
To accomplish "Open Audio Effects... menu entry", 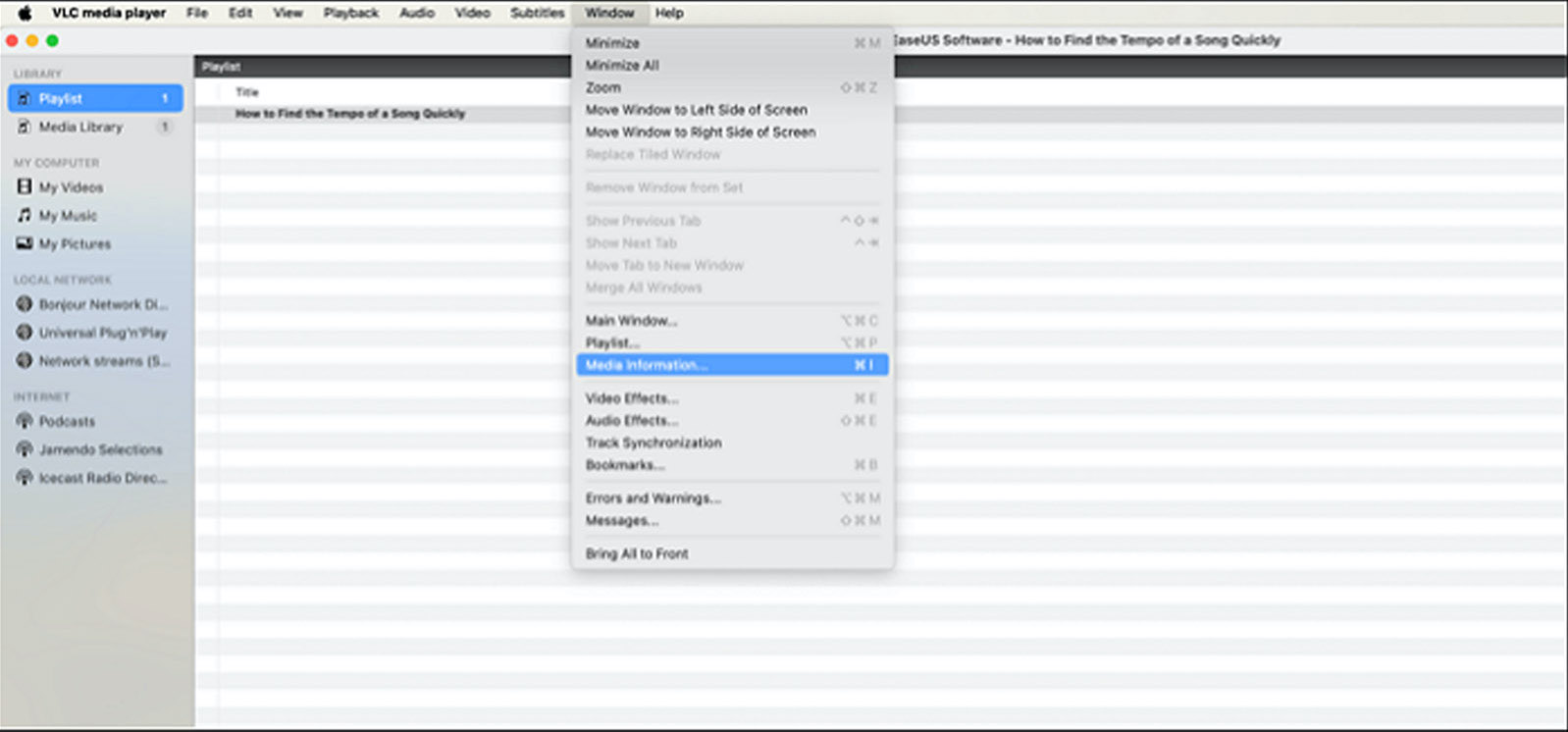I will [x=732, y=420].
